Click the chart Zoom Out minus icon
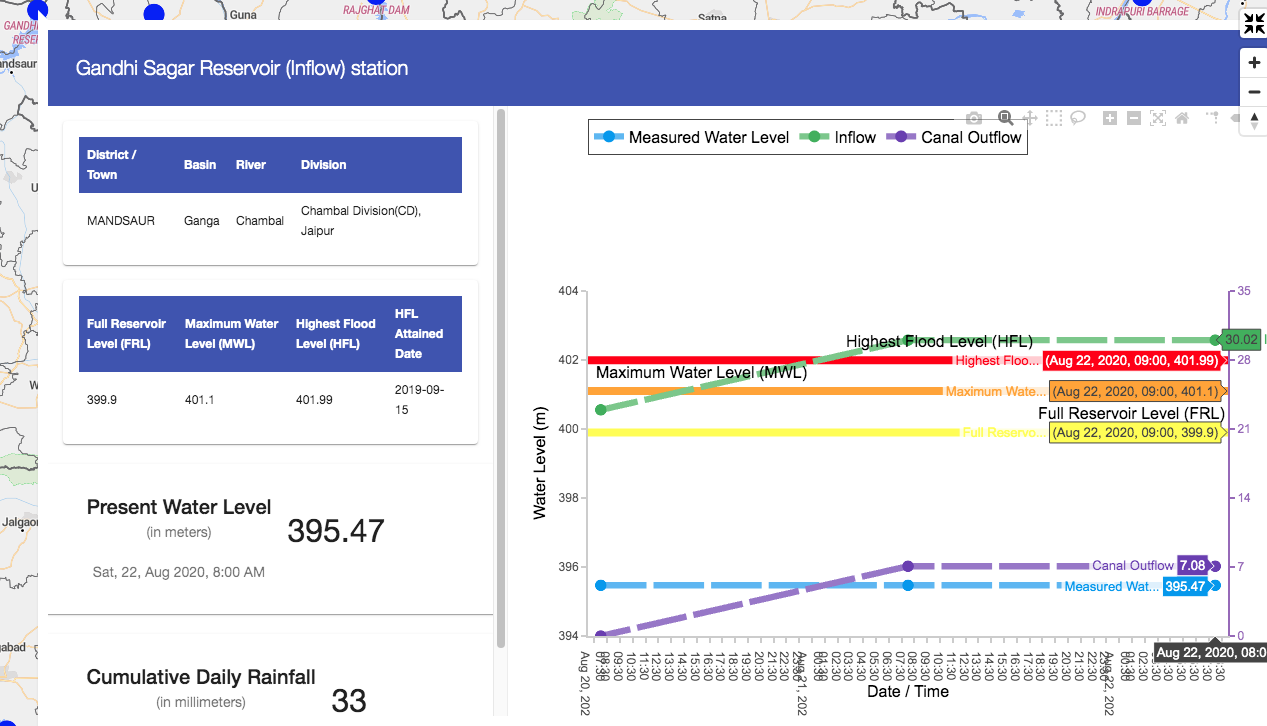 pyautogui.click(x=1134, y=118)
